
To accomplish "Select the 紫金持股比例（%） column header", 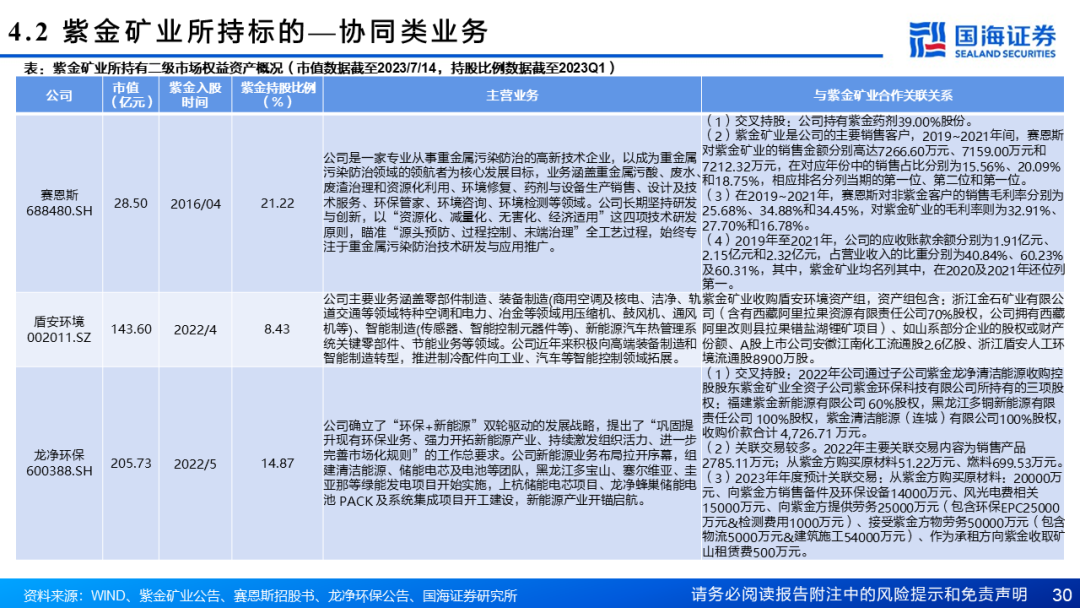I will (x=278, y=95).
